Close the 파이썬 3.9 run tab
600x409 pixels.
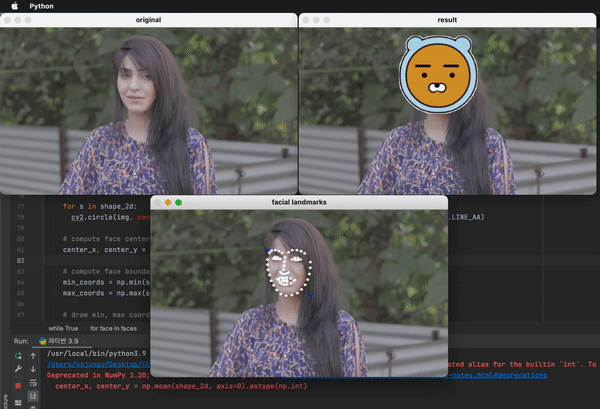click(x=84, y=341)
